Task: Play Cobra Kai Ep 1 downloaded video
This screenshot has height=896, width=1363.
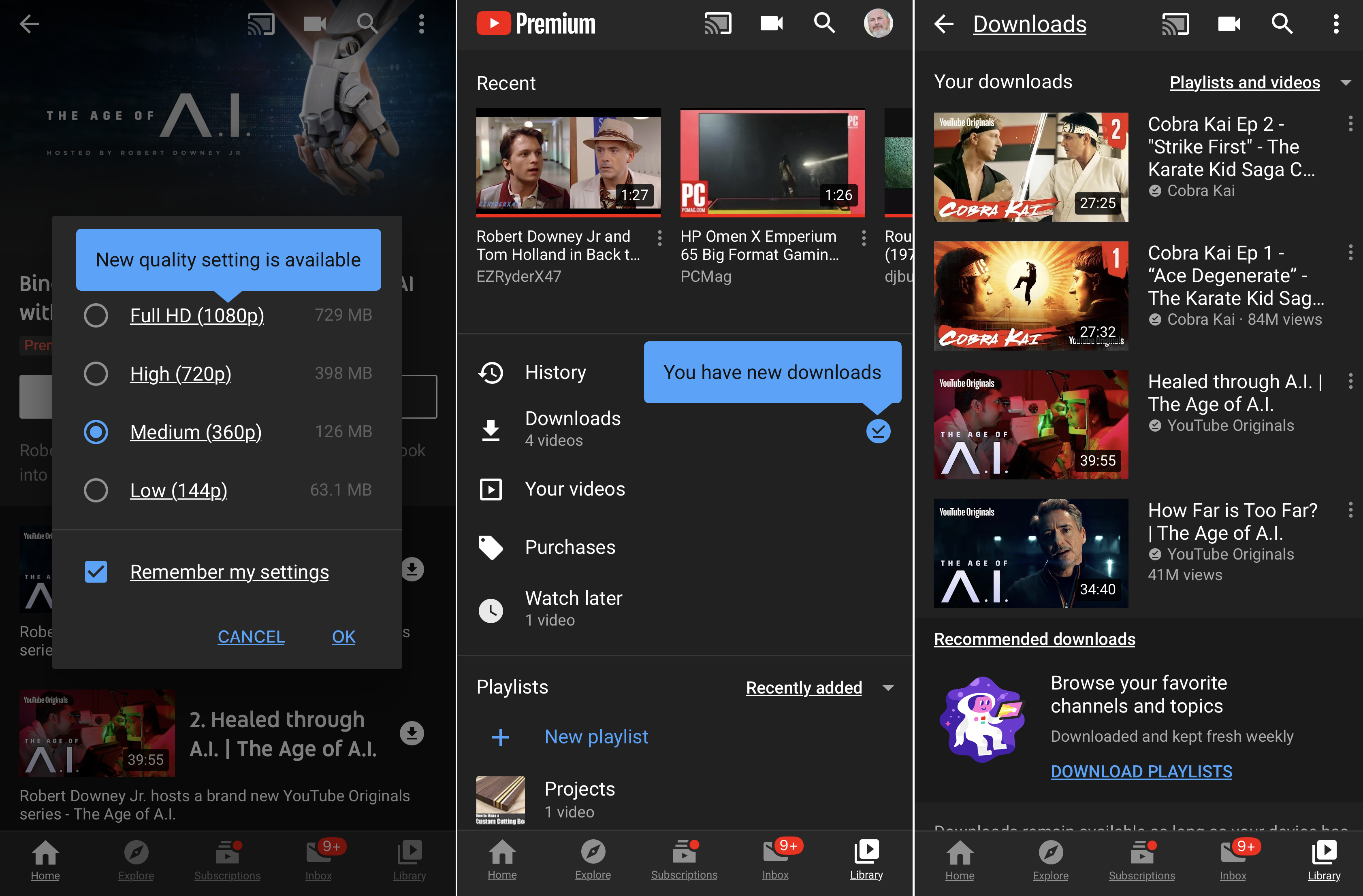Action: (x=1031, y=296)
